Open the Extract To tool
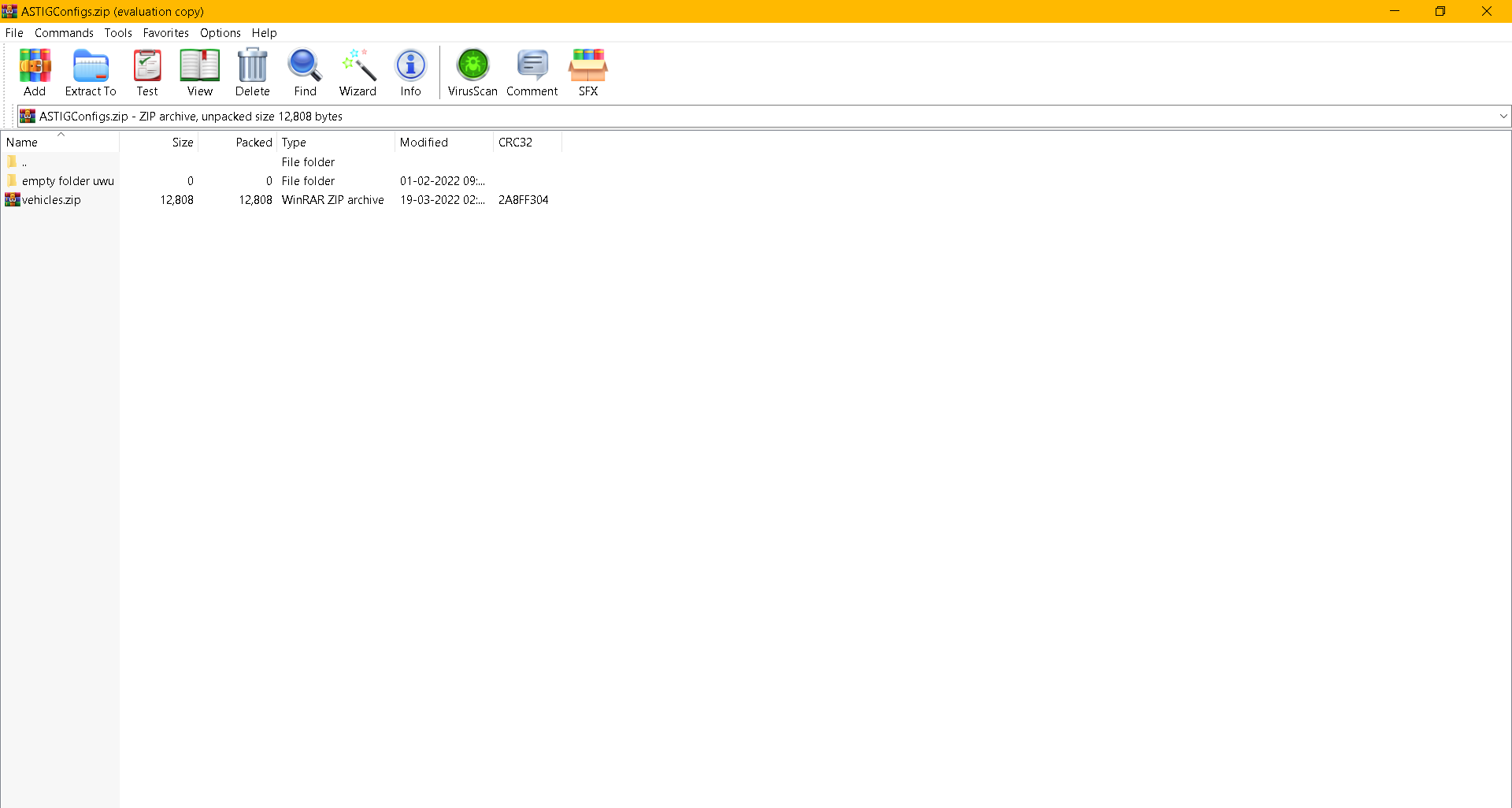1512x808 pixels. (91, 72)
